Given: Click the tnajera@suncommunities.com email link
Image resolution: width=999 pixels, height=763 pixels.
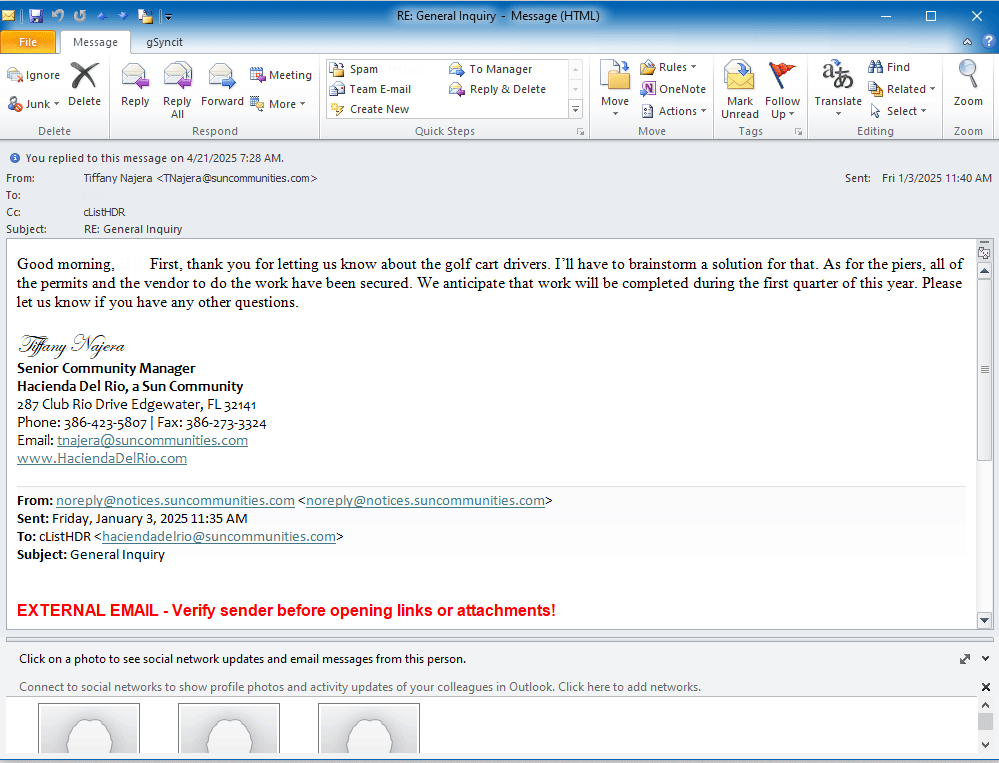Looking at the screenshot, I should coord(152,440).
